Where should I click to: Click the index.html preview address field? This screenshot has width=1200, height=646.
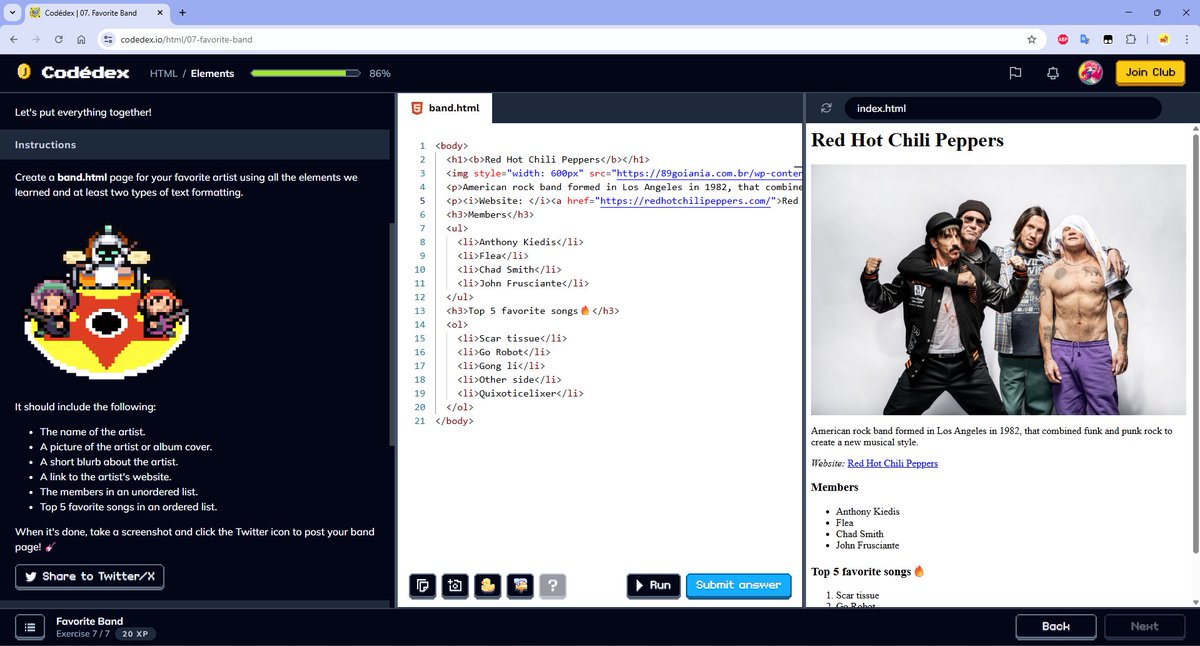pos(1003,108)
